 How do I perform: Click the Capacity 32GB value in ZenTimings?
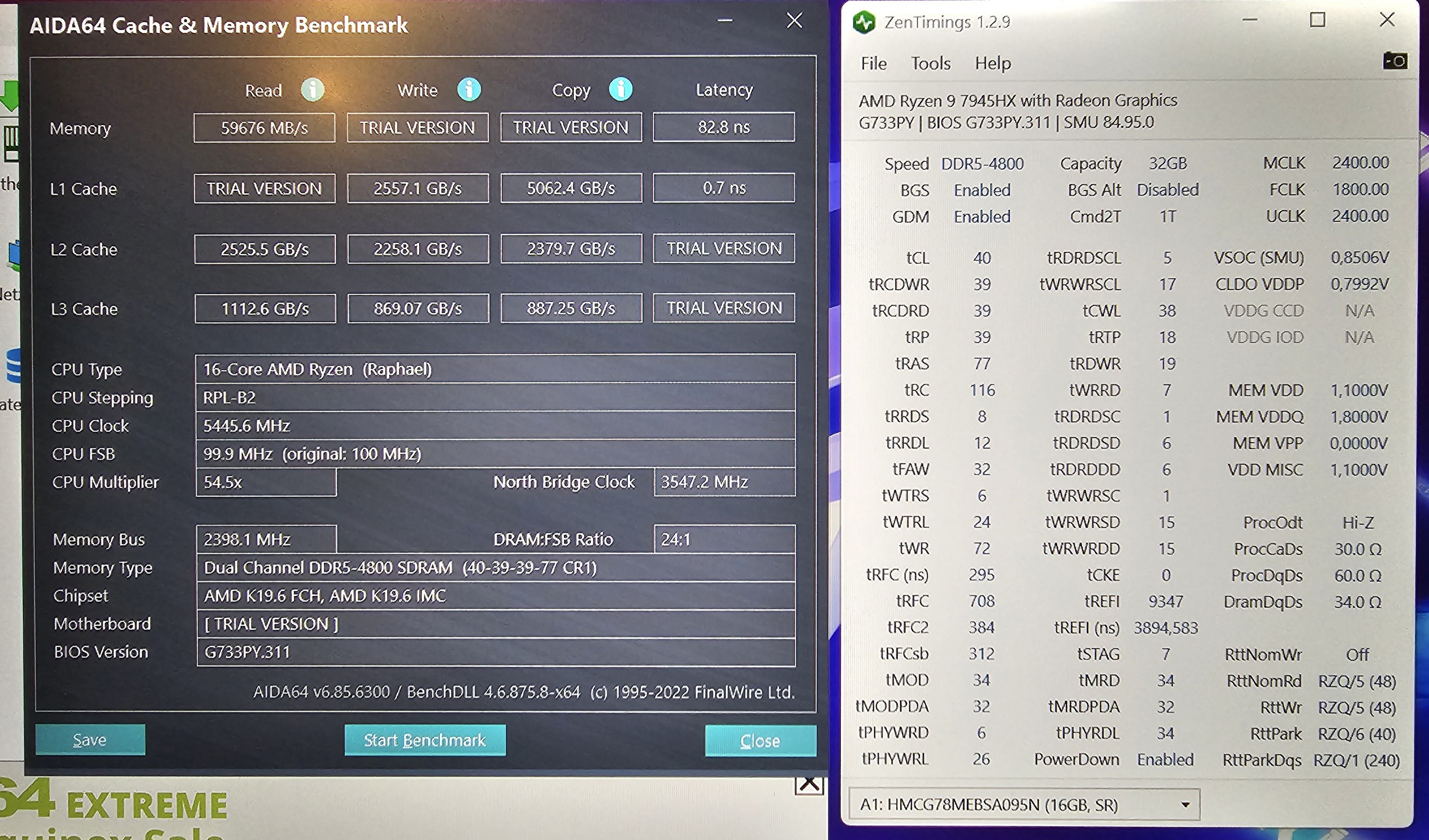(1168, 163)
